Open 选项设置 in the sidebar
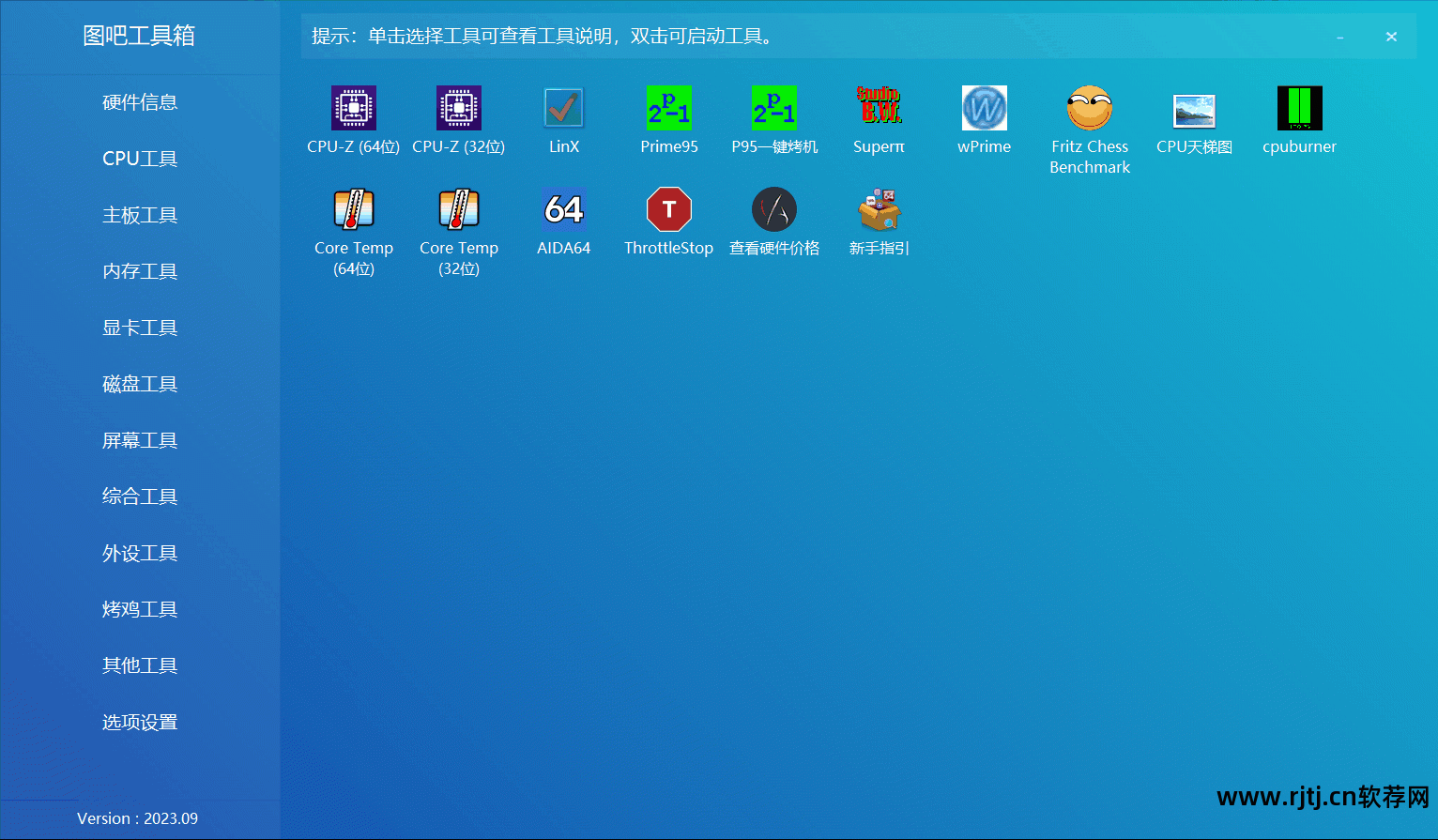Viewport: 1438px width, 840px height. (x=140, y=722)
